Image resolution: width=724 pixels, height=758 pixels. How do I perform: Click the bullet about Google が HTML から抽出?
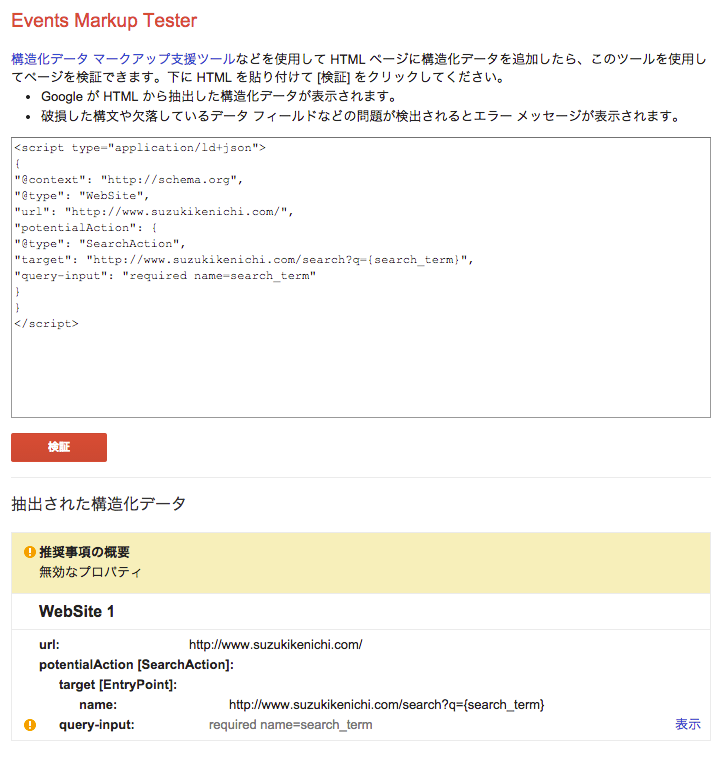point(218,96)
